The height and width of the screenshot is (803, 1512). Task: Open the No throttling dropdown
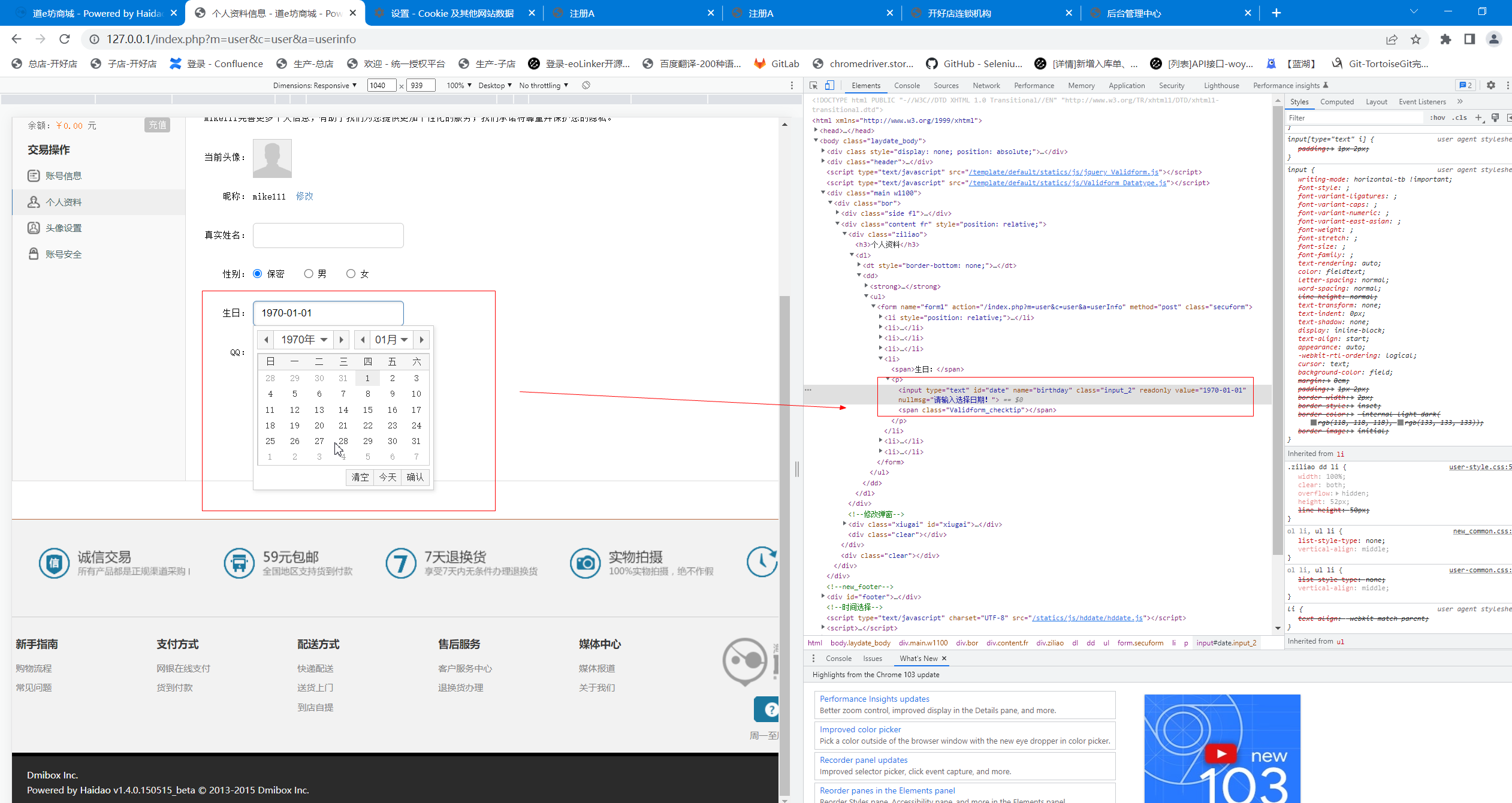pyautogui.click(x=543, y=86)
